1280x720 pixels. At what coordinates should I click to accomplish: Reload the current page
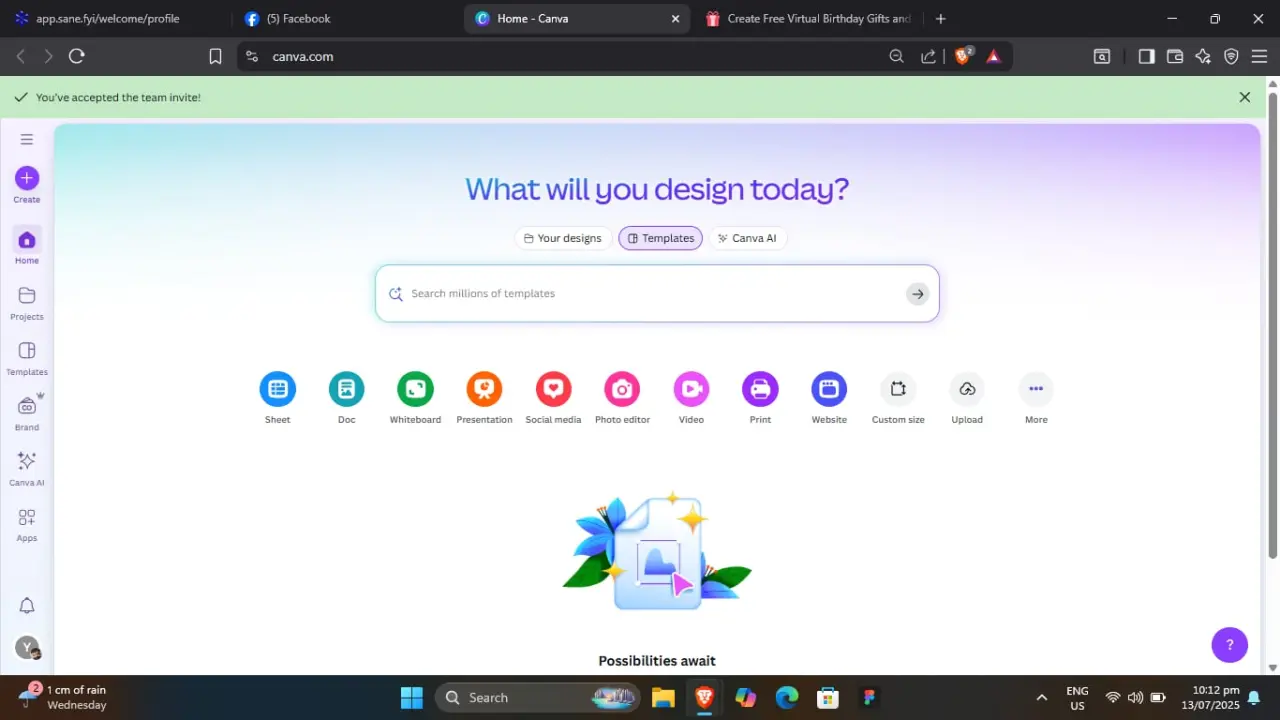(x=77, y=56)
